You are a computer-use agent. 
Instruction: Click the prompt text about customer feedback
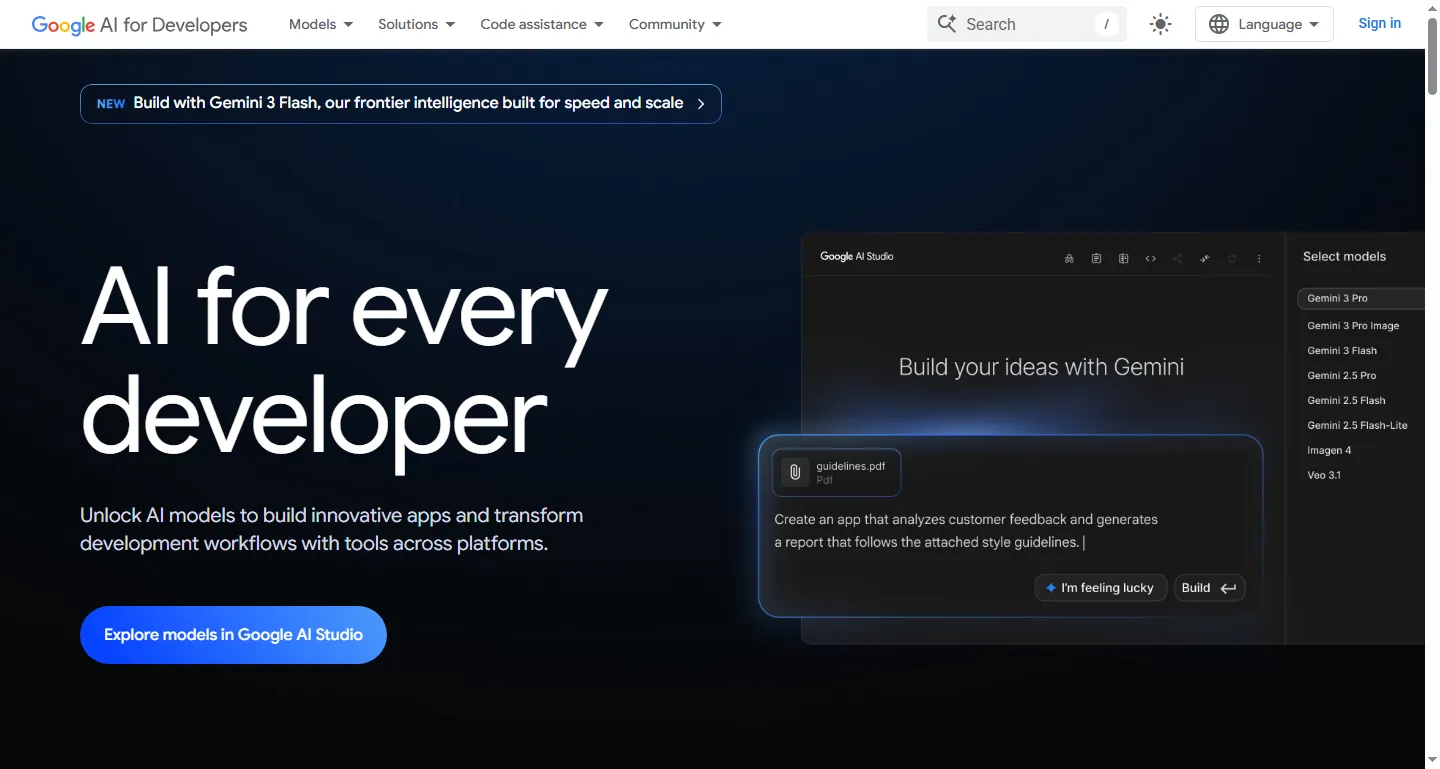(x=966, y=531)
